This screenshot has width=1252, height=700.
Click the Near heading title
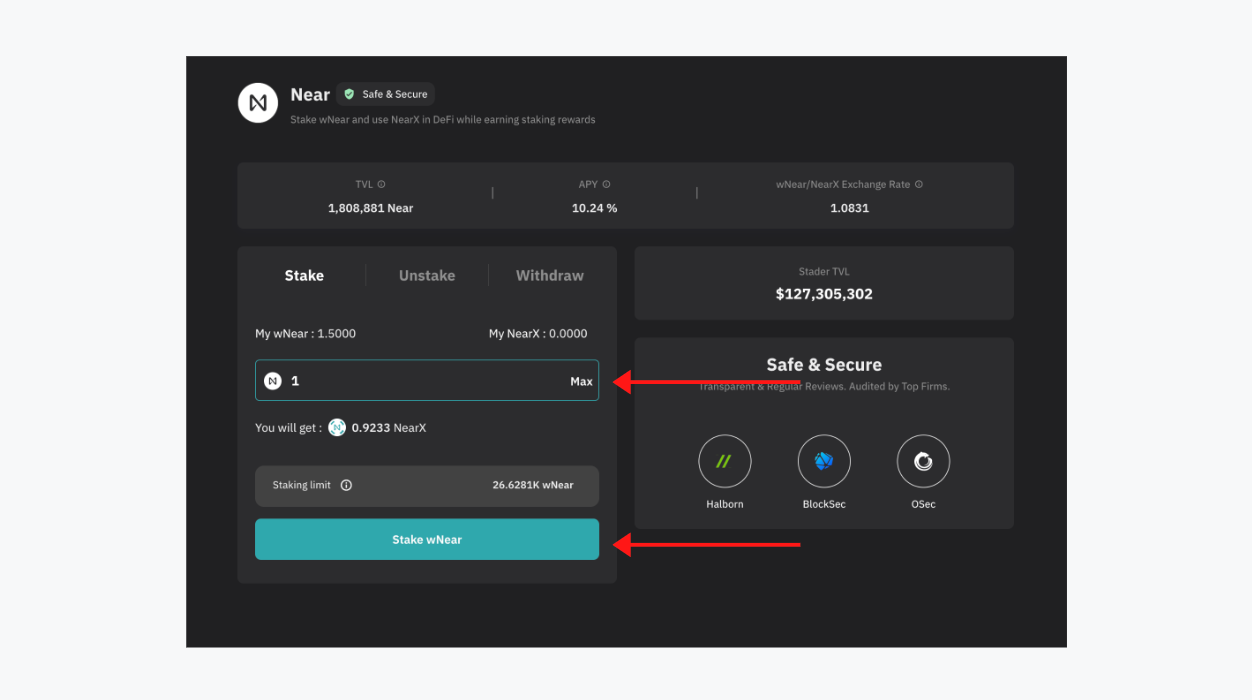click(x=310, y=95)
